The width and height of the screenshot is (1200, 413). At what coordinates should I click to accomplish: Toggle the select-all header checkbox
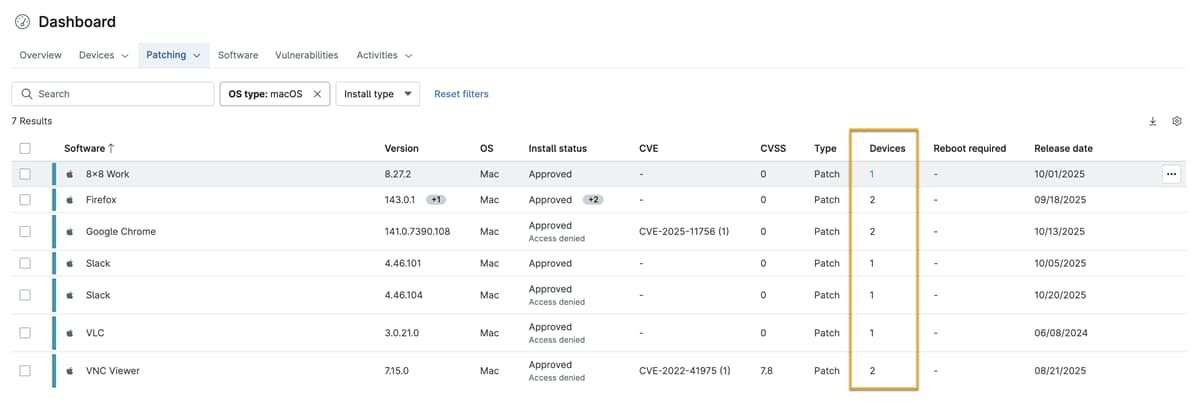(25, 148)
